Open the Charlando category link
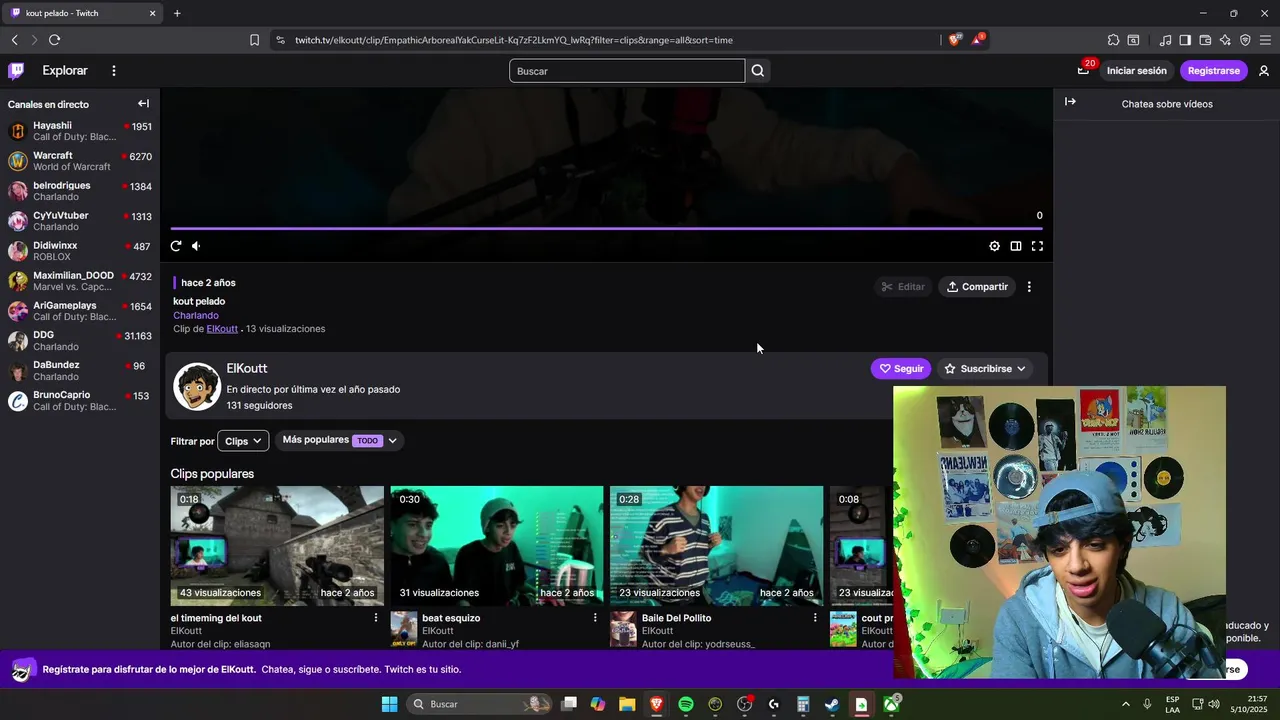 click(x=196, y=315)
